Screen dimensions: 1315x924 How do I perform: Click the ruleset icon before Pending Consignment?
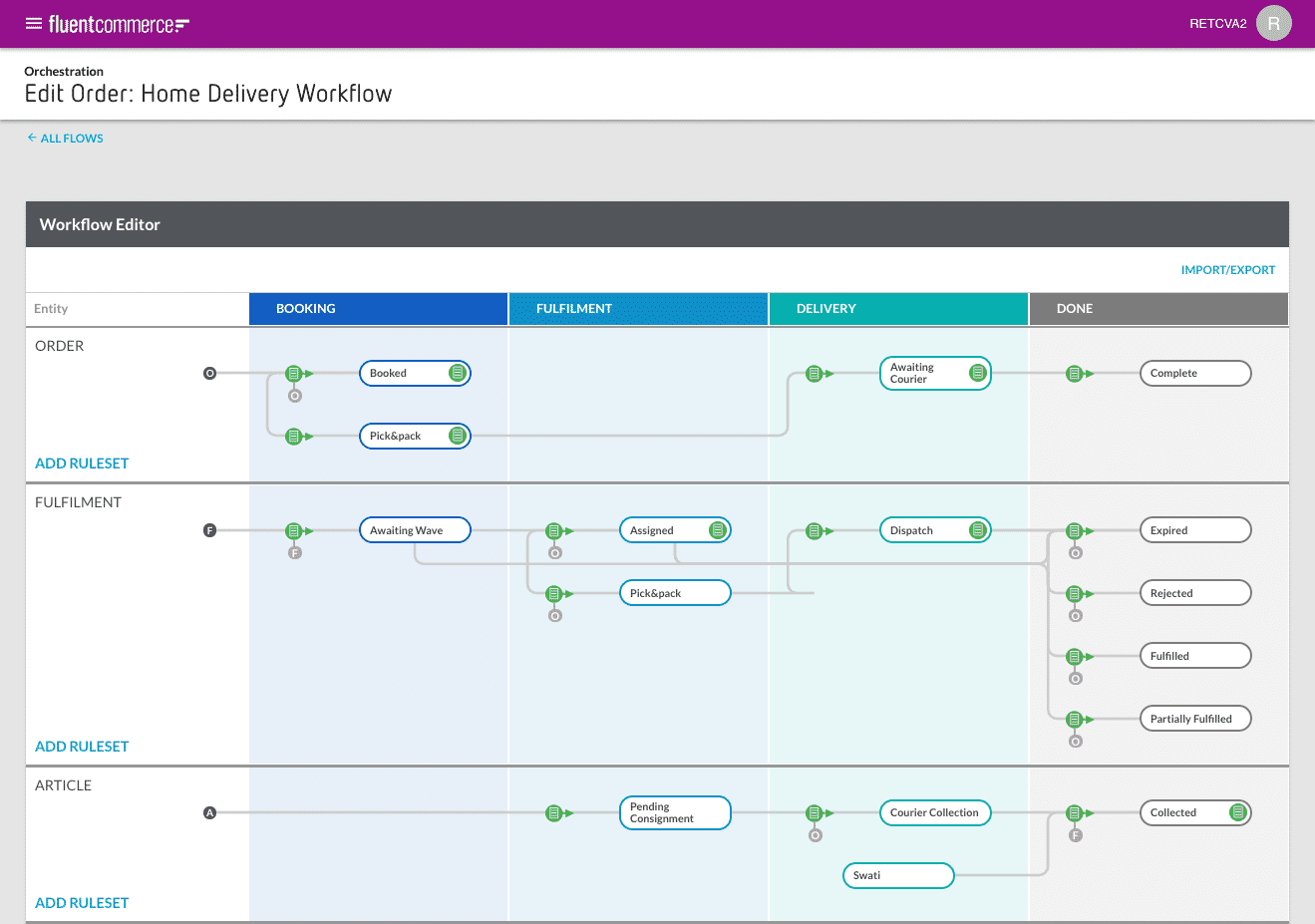(554, 812)
